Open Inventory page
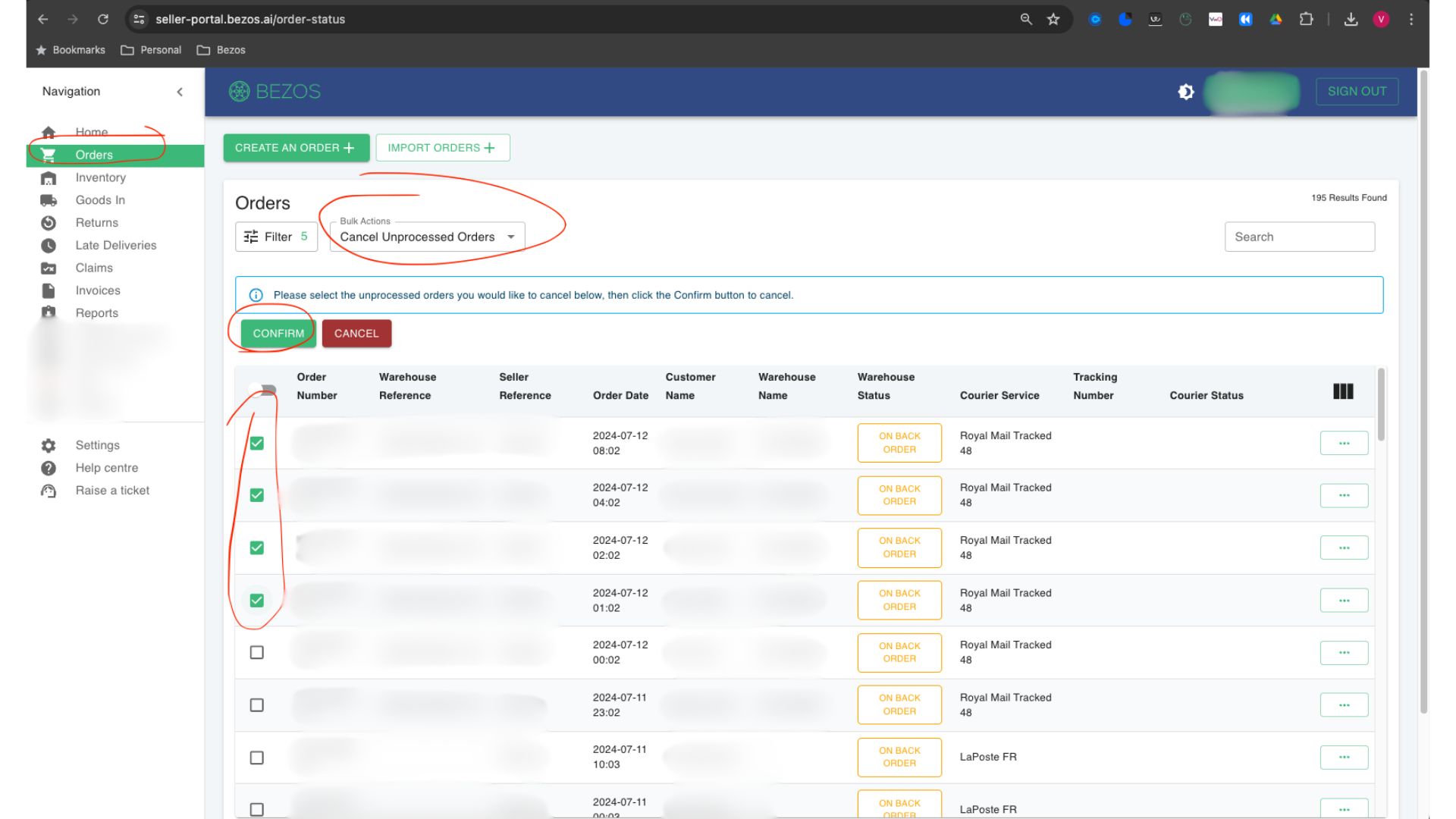Viewport: 1456px width, 819px height. click(x=115, y=177)
